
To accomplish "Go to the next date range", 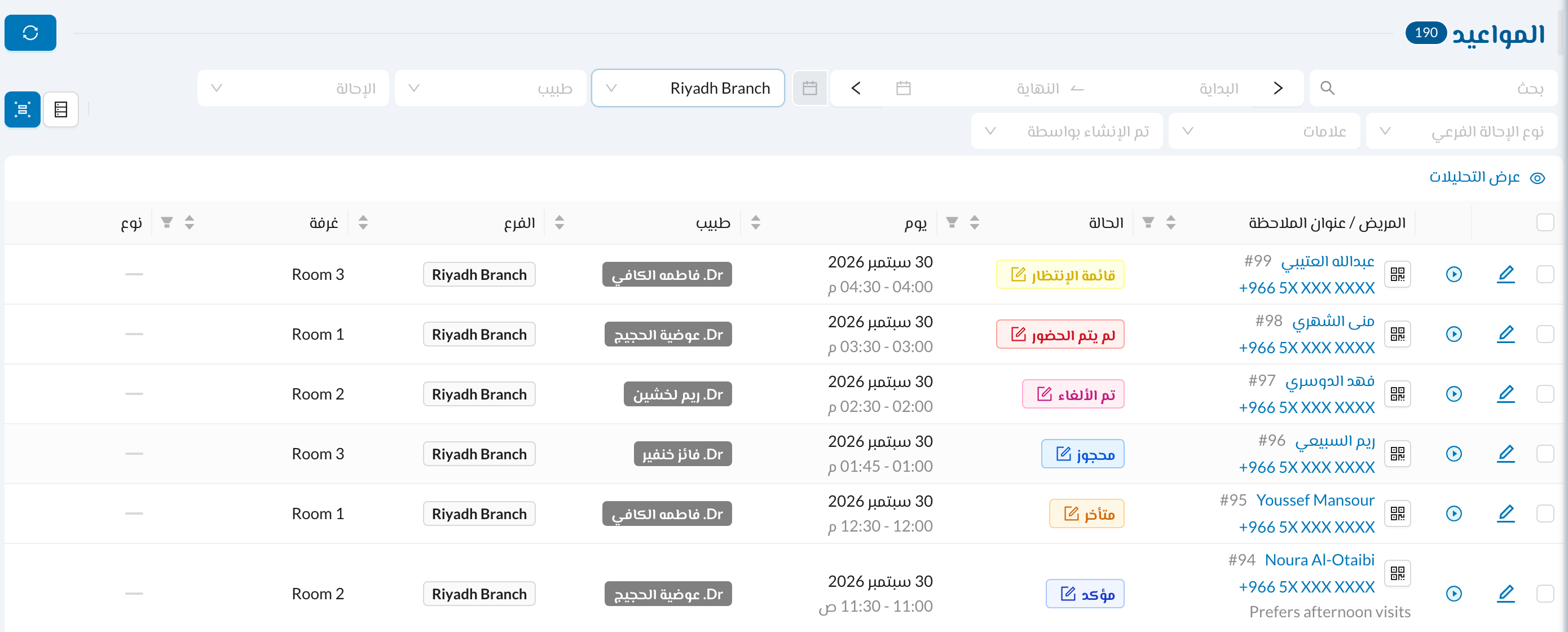I will tap(856, 88).
